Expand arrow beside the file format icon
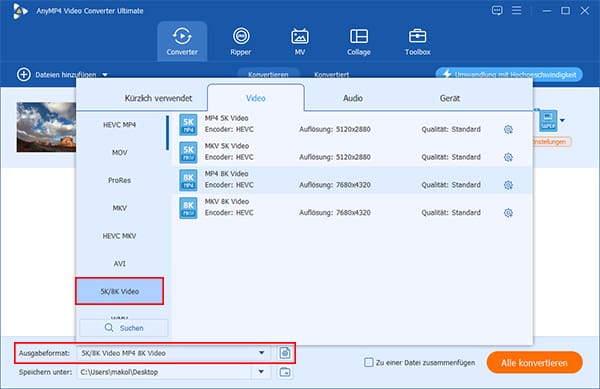The image size is (600, 389). tap(562, 120)
